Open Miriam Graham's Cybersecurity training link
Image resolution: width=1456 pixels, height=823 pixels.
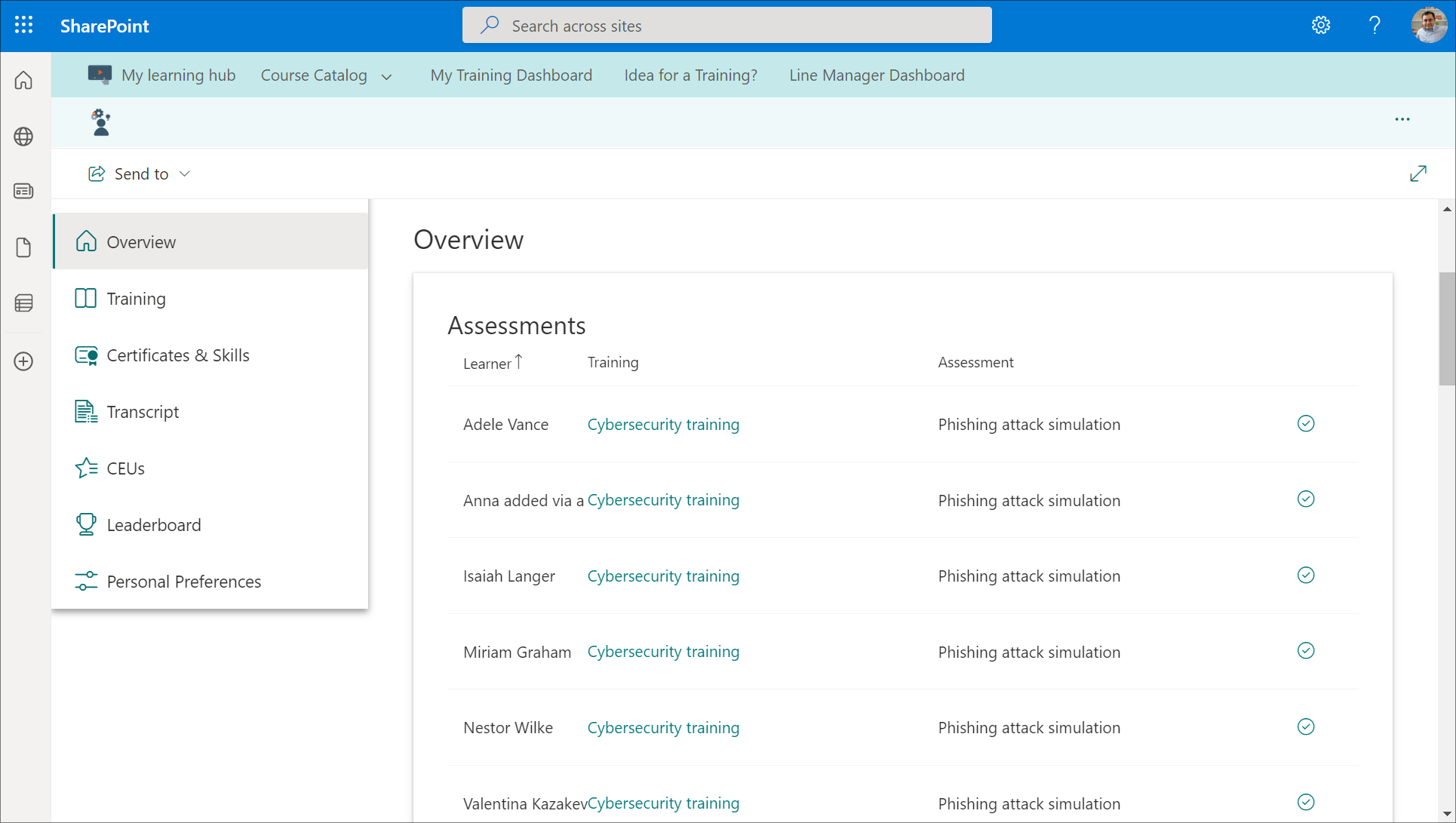(x=663, y=652)
